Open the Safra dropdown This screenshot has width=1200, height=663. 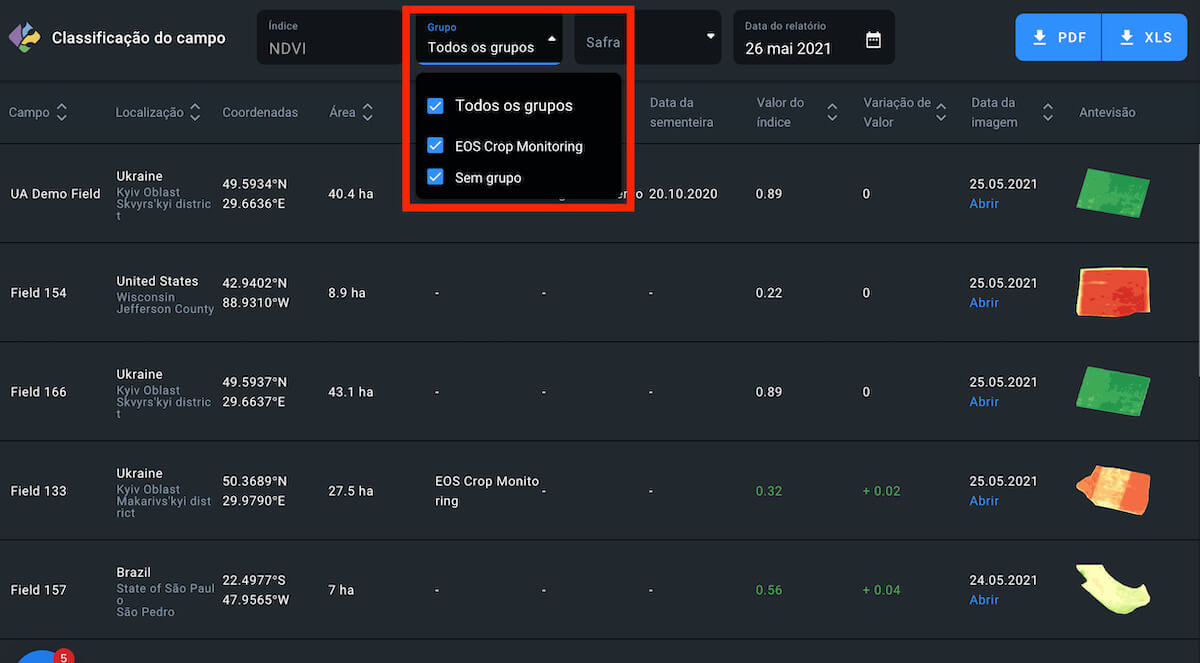[x=647, y=40]
